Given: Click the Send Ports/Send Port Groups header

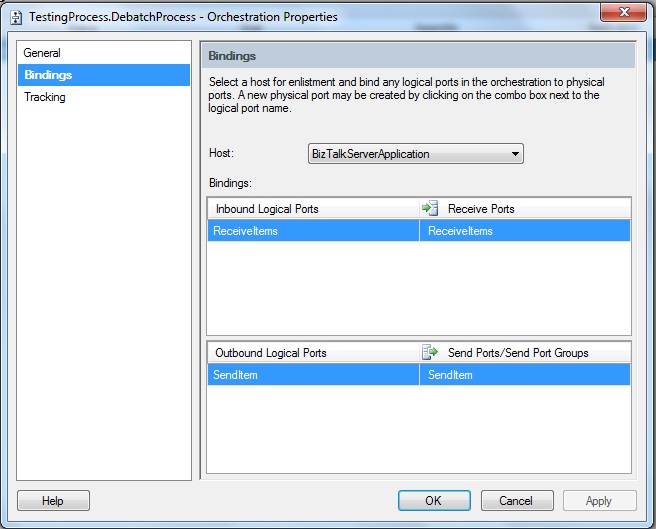Looking at the screenshot, I should pos(525,353).
